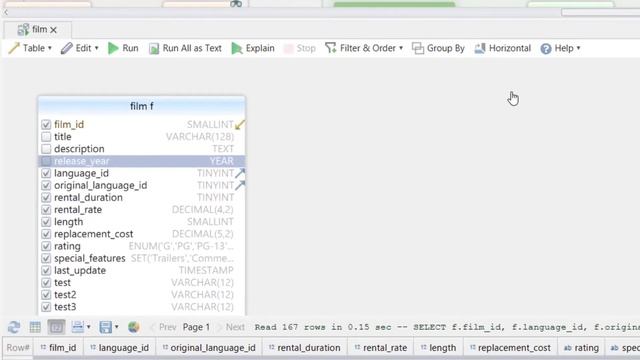The width and height of the screenshot is (640, 360).
Task: Open the print options dropdown arrow
Action: click(x=89, y=327)
